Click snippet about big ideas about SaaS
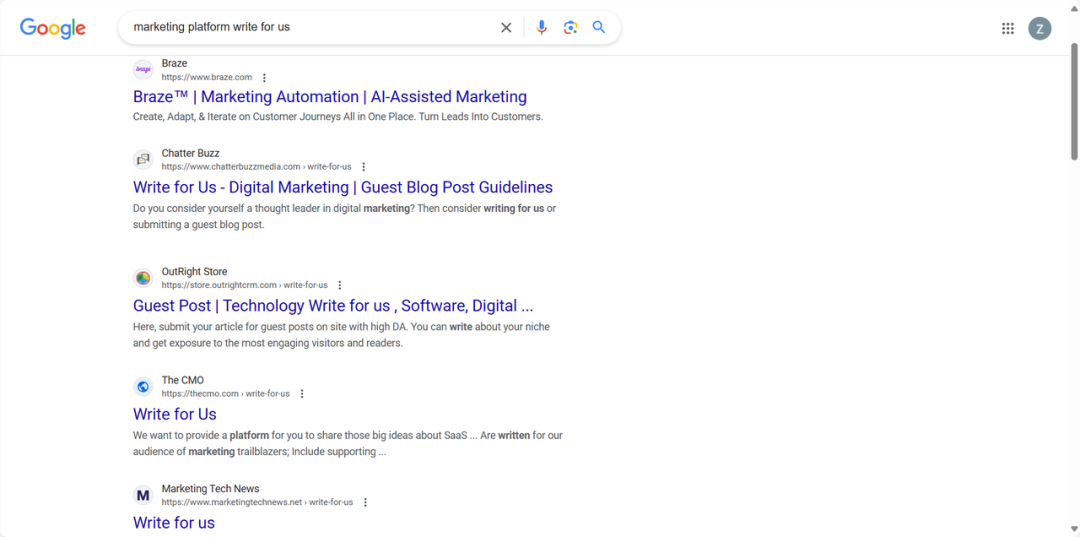1080x537 pixels. pos(348,443)
